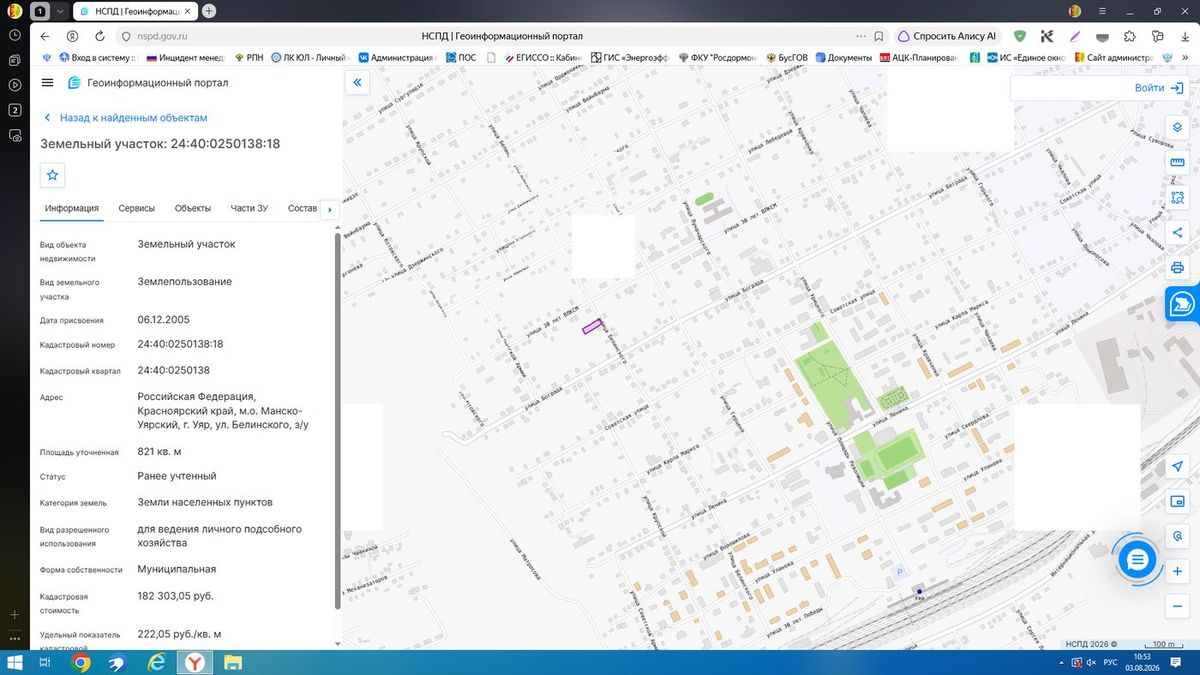Click the 821 кв. м area value

tap(159, 451)
